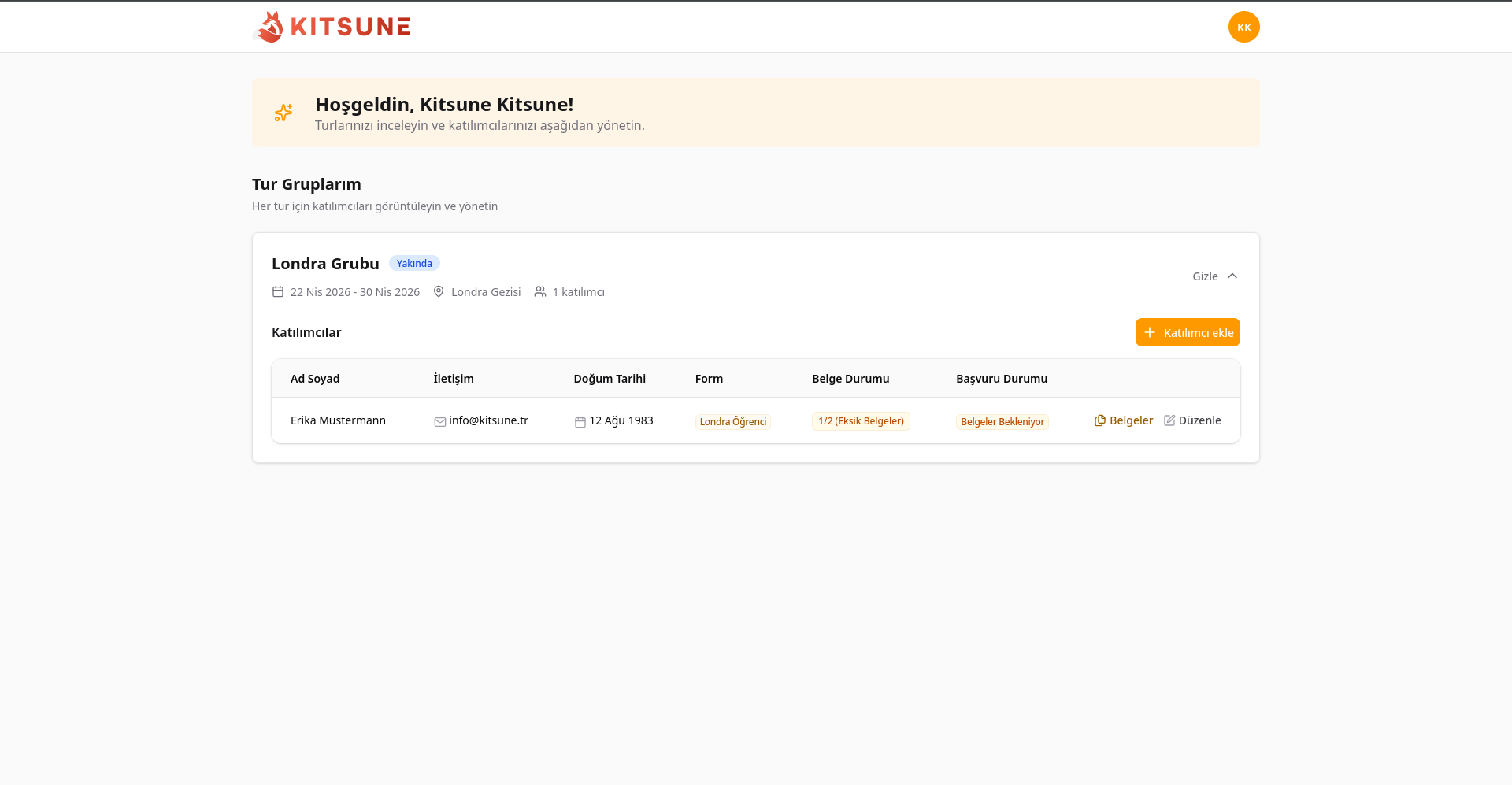Click the Hoşgeldin, Kitsune Kitsune! heading
1512x785 pixels.
(x=444, y=105)
